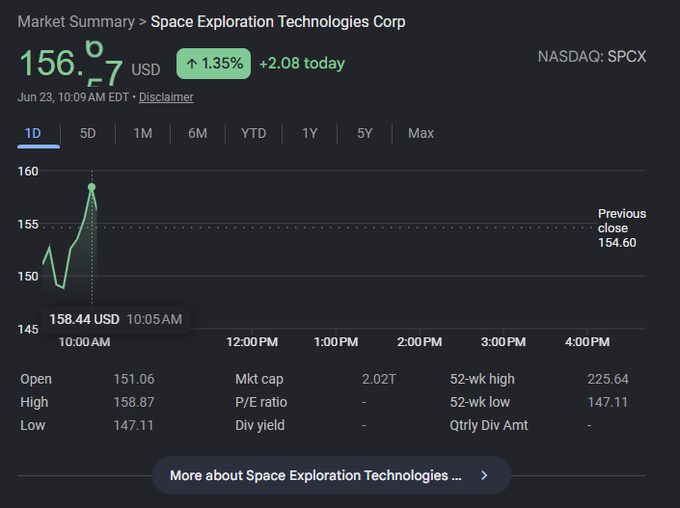This screenshot has height=508, width=680.
Task: Click the Low value 147.11
Action: click(x=134, y=425)
